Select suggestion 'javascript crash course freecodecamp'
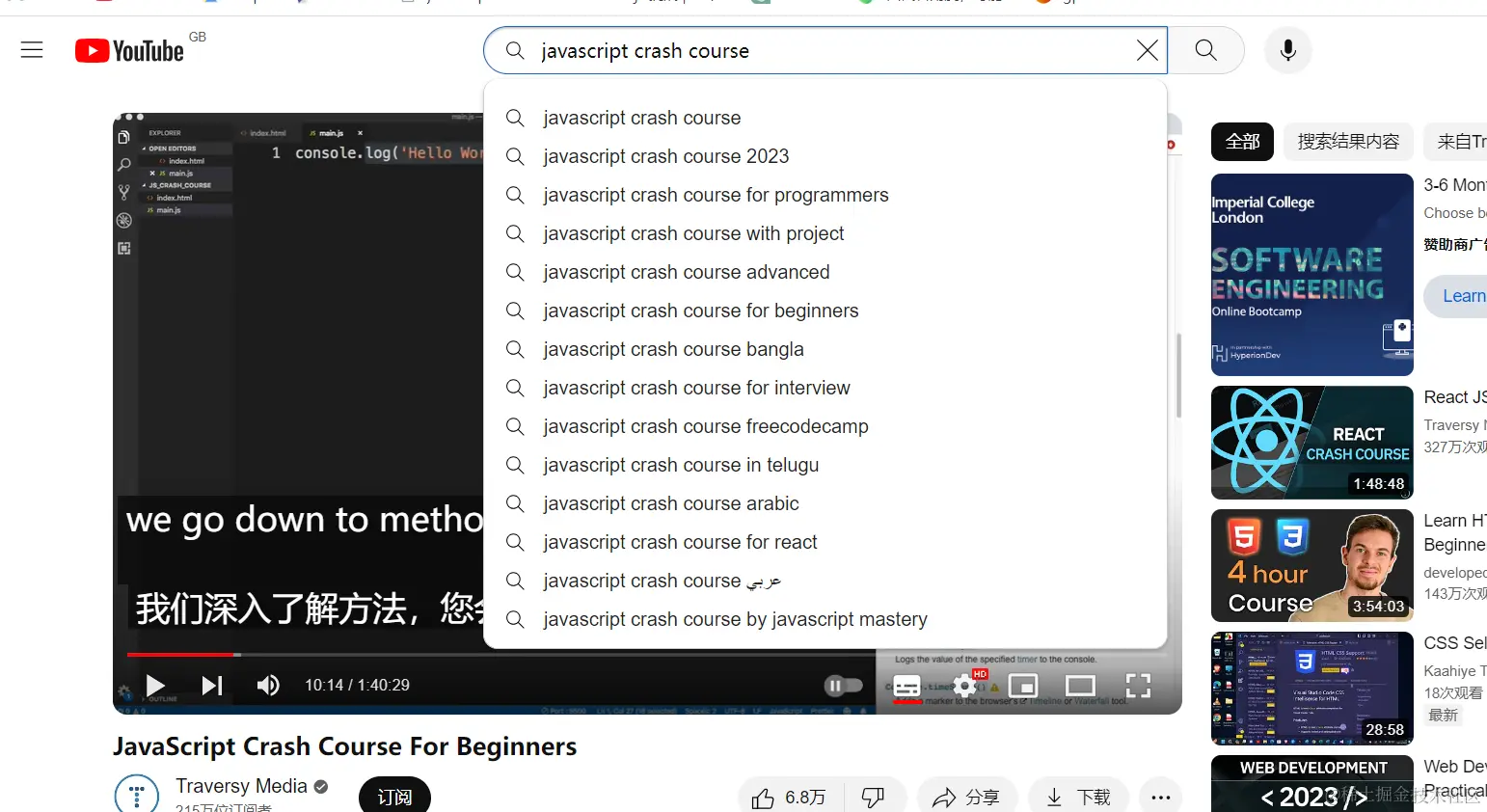 [x=706, y=426]
